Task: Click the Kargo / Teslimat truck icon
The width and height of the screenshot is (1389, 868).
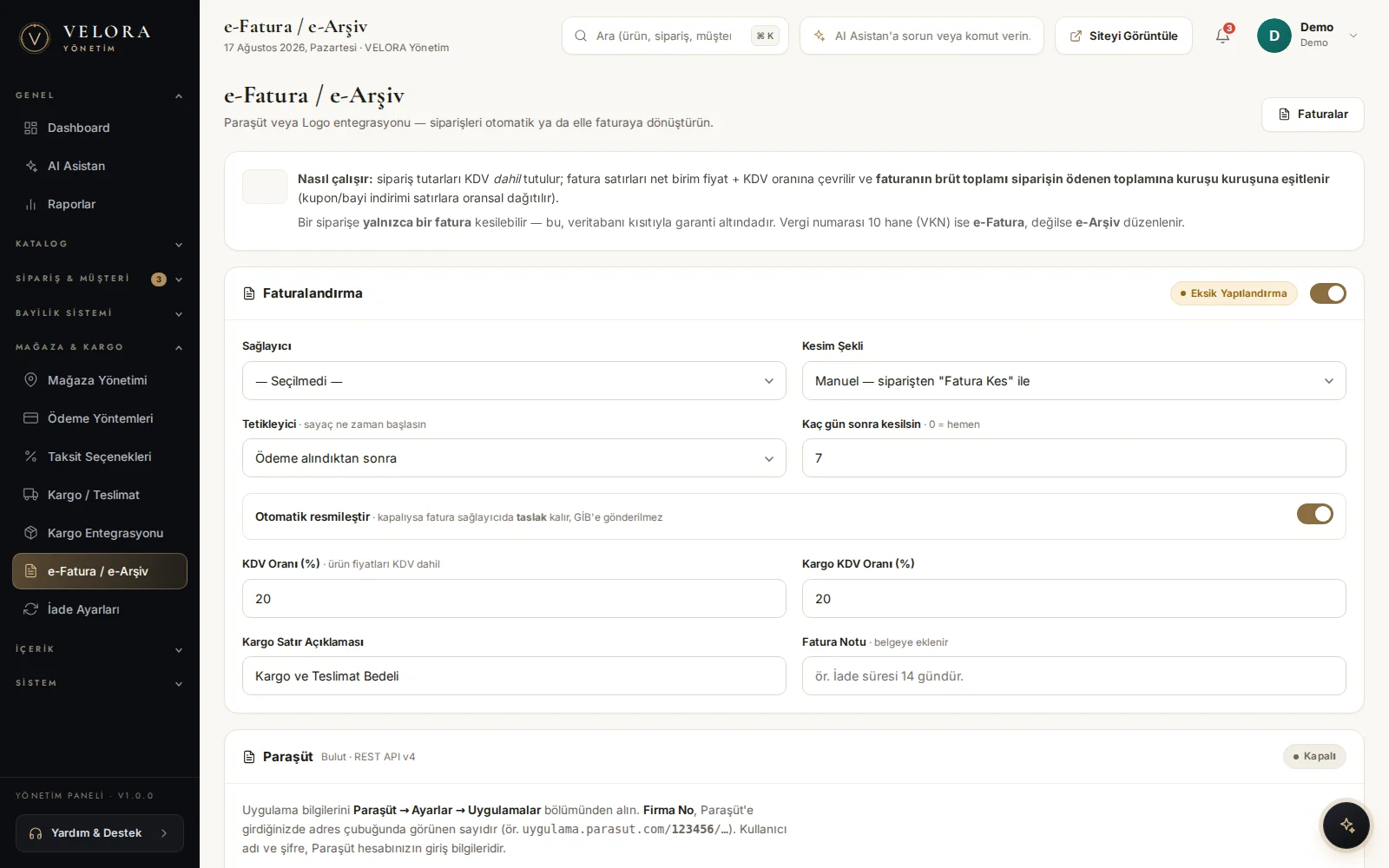Action: click(x=31, y=495)
